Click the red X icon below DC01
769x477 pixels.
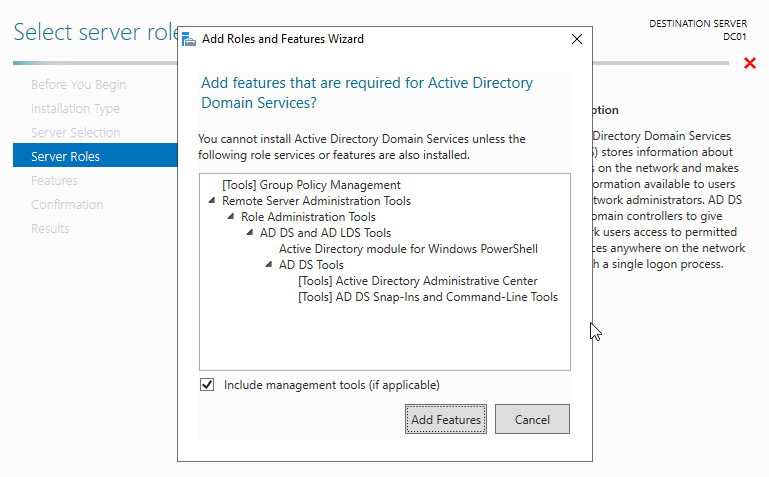coord(749,63)
